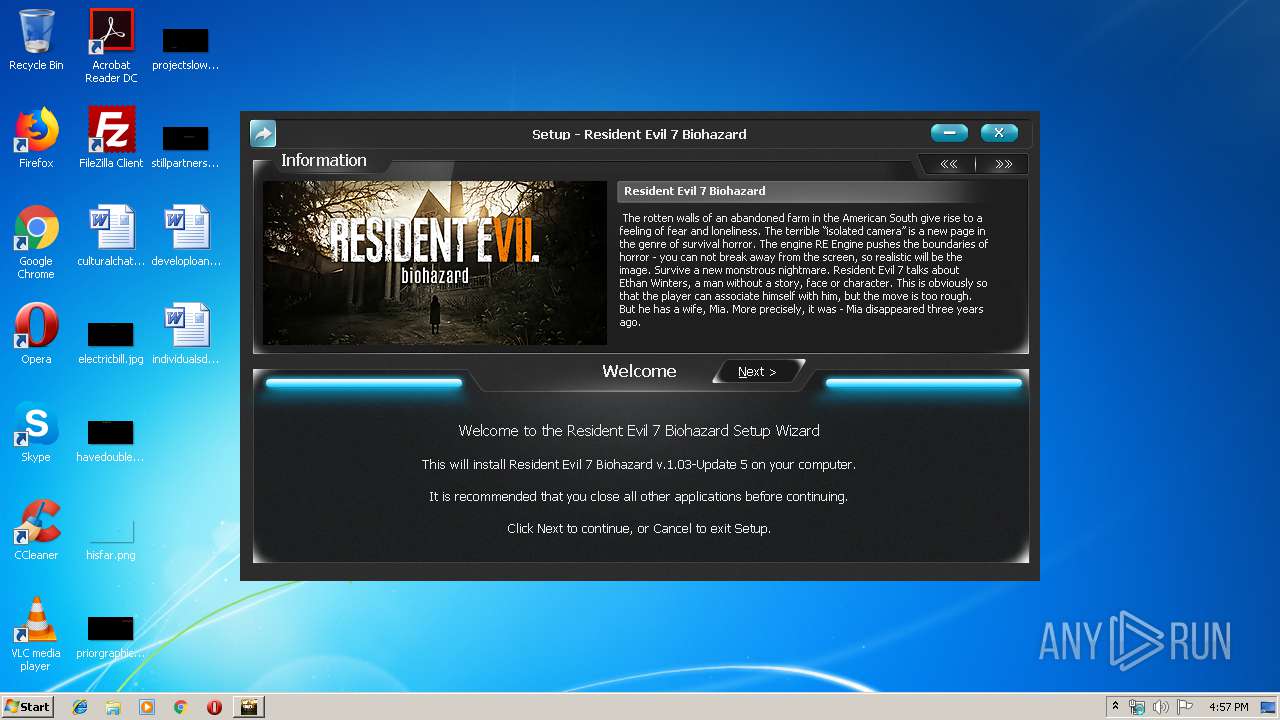Click the Action Center flag icon
The width and height of the screenshot is (1280, 720).
[x=1185, y=707]
